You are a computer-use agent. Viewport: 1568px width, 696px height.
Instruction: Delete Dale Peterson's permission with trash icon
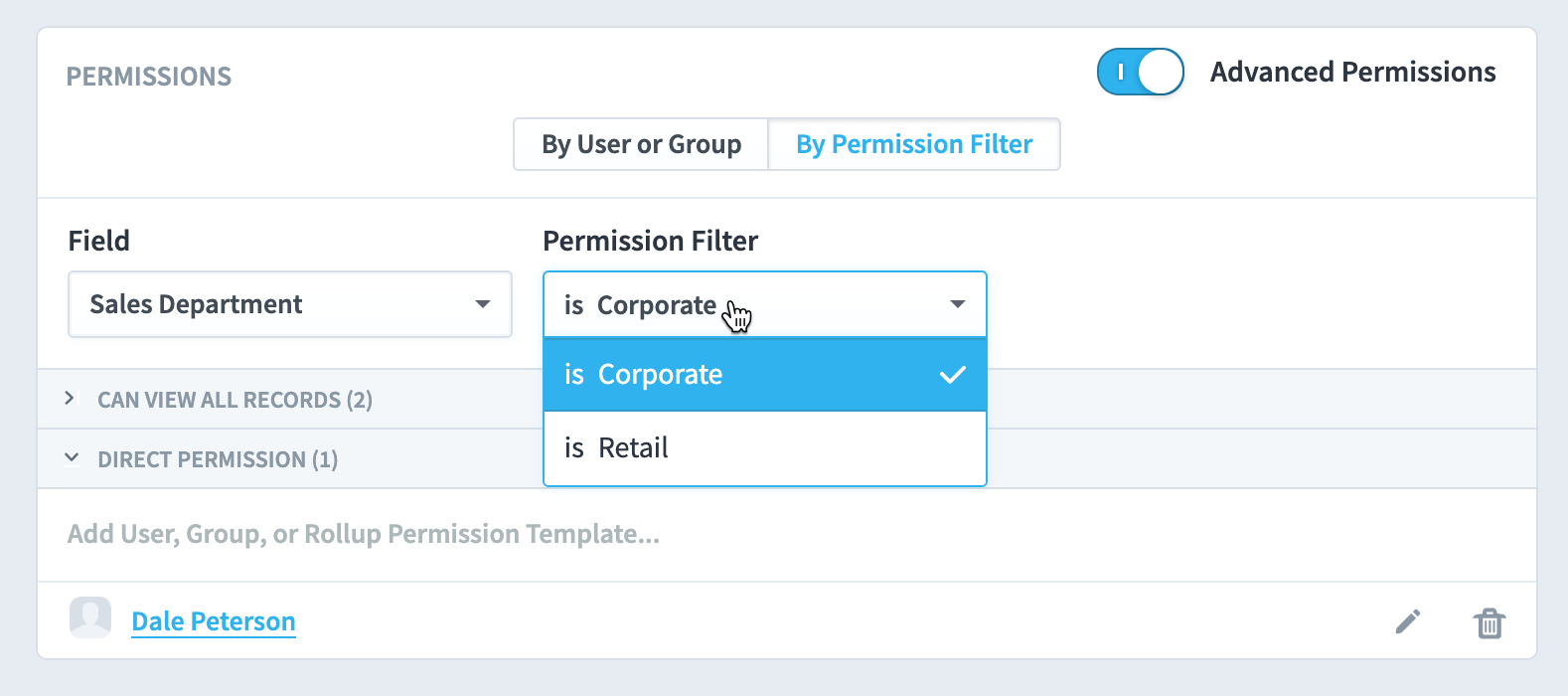pyautogui.click(x=1489, y=622)
